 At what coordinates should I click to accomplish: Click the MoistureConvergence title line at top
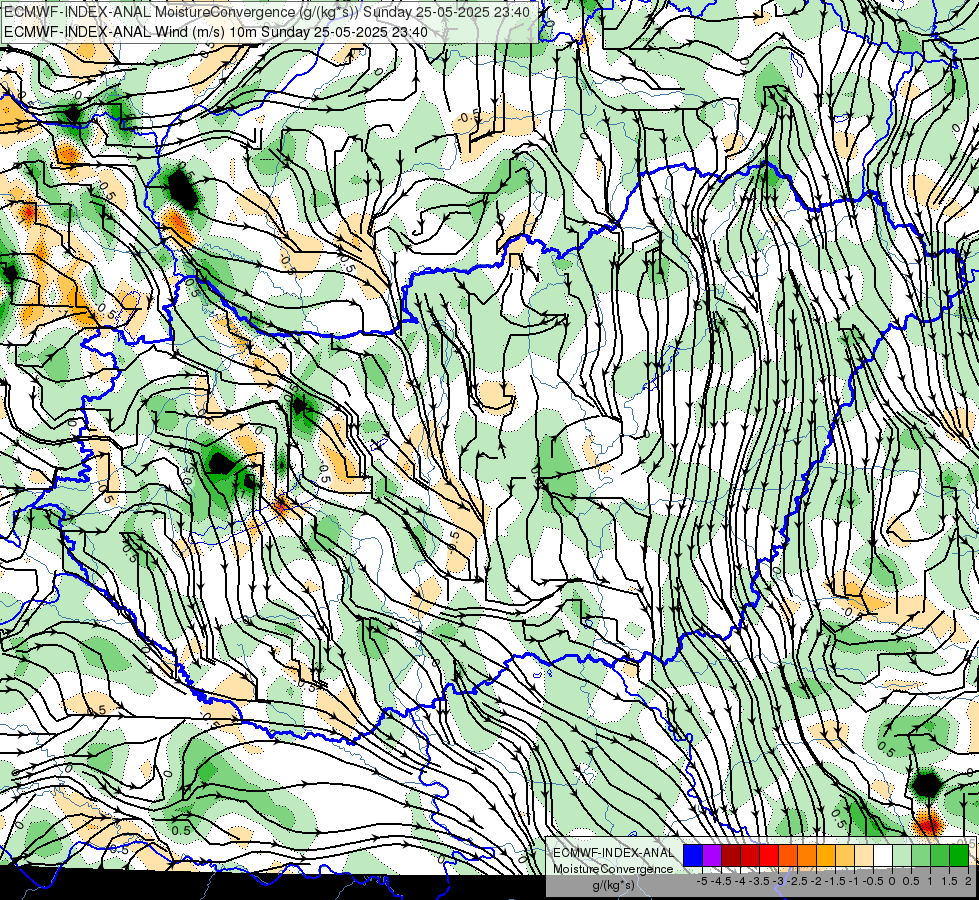(x=267, y=12)
